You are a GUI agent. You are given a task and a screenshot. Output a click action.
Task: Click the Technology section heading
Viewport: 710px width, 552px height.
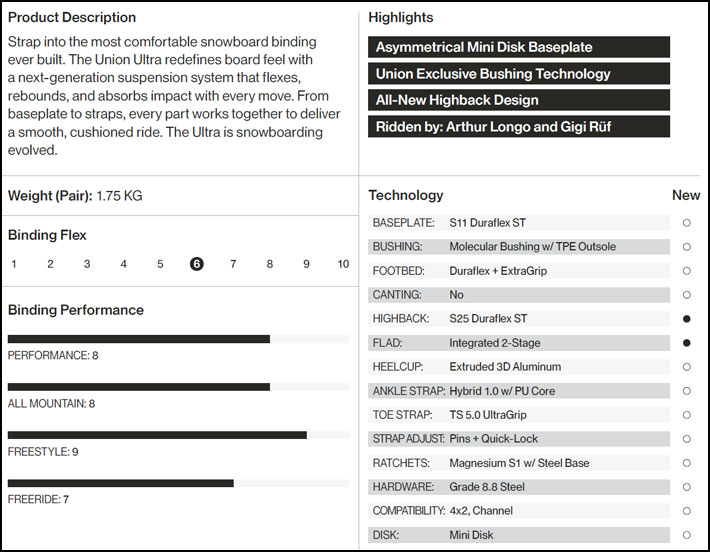[405, 195]
